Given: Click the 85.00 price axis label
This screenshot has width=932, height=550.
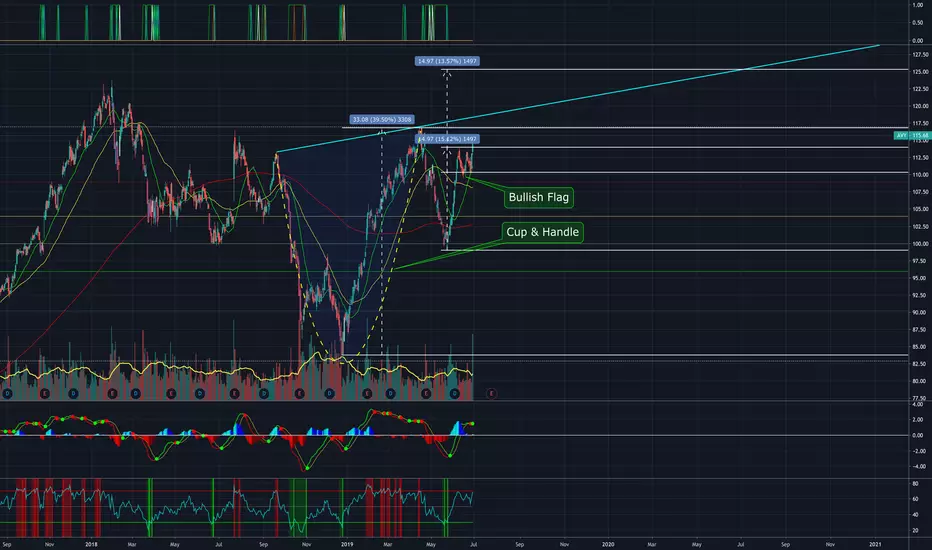Looking at the screenshot, I should [920, 347].
